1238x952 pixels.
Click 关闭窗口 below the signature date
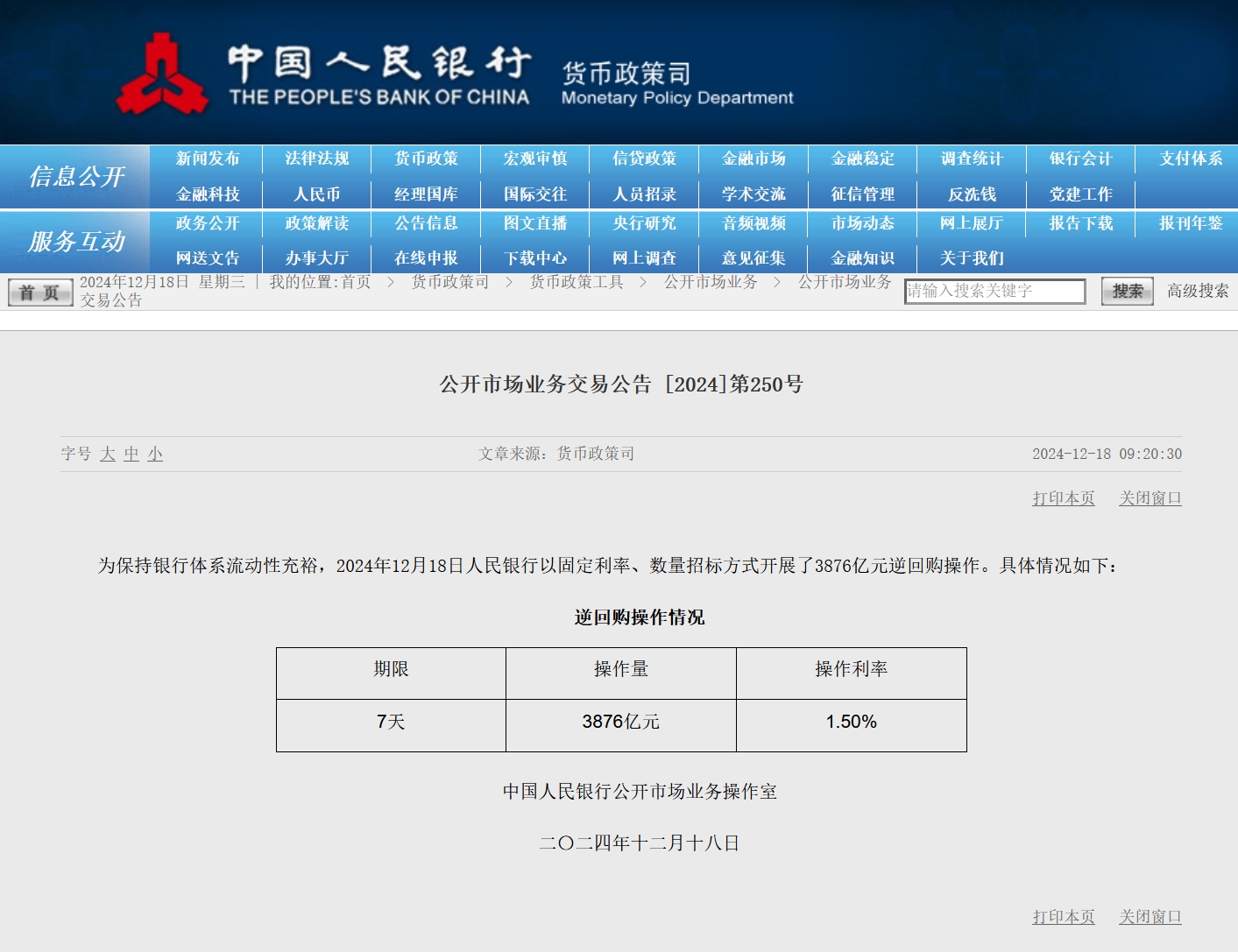tap(1150, 917)
